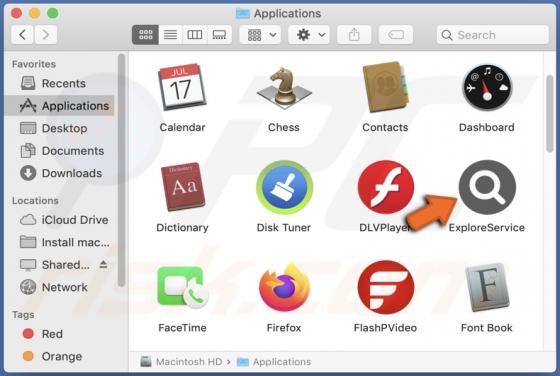Open Downloads in the sidebar
Screen dimensions: 560x376
pyautogui.click(x=59, y=173)
